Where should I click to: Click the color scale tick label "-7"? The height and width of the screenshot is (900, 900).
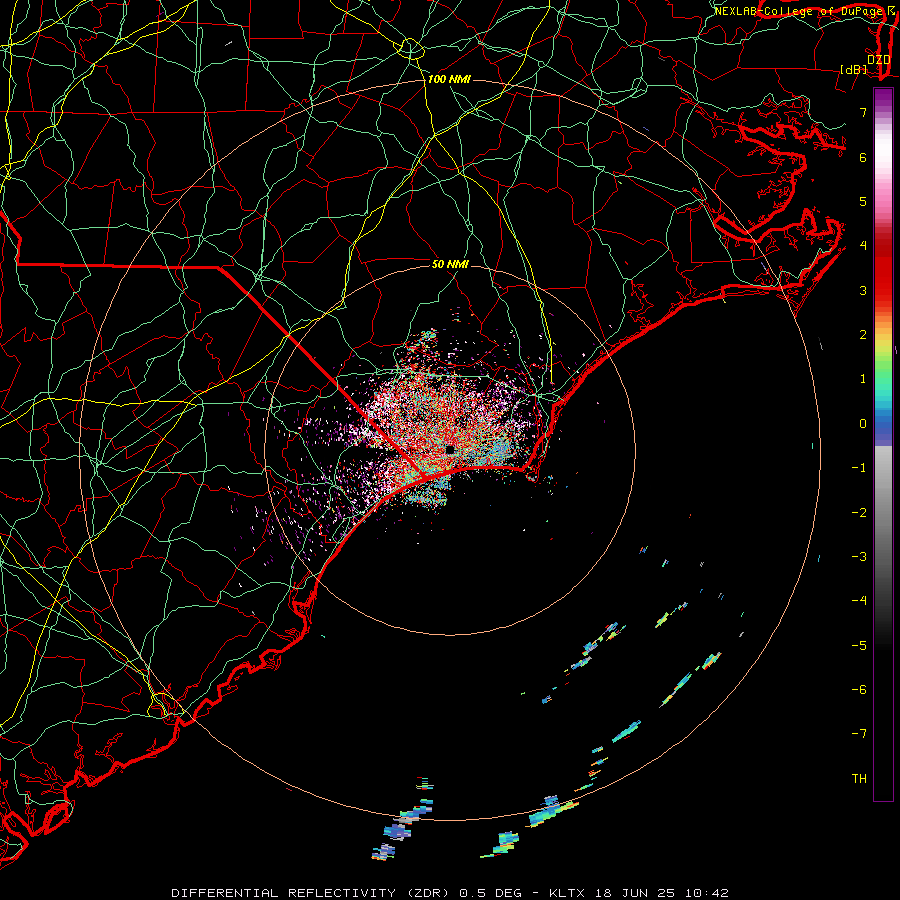(859, 734)
